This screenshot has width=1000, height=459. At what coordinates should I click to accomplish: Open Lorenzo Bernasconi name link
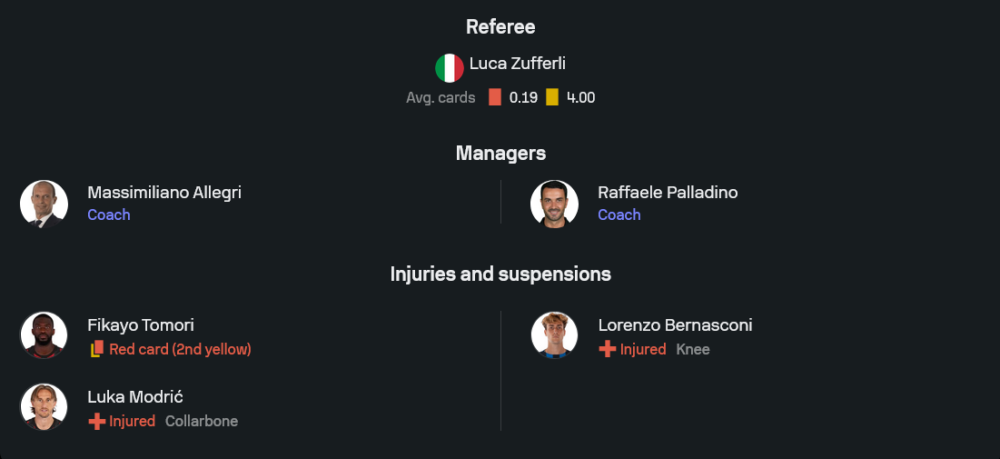coord(675,325)
